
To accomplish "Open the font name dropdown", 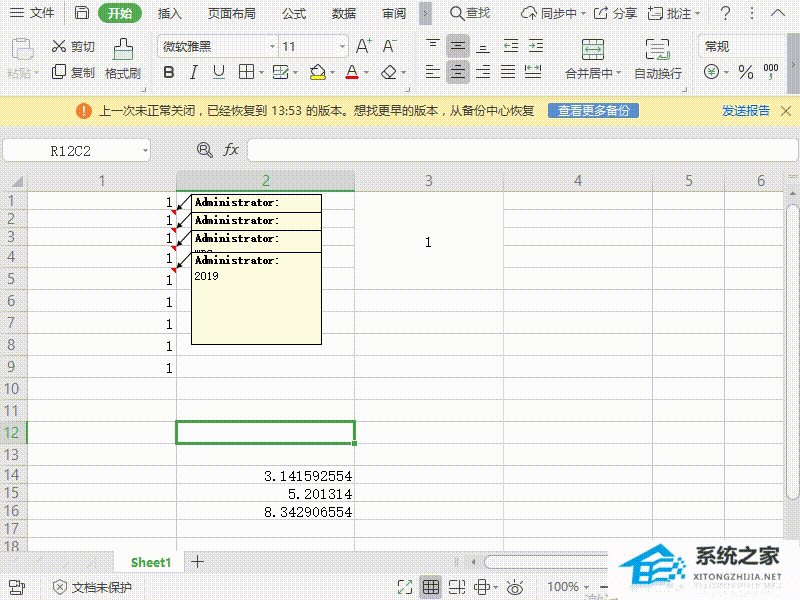I will tap(274, 45).
